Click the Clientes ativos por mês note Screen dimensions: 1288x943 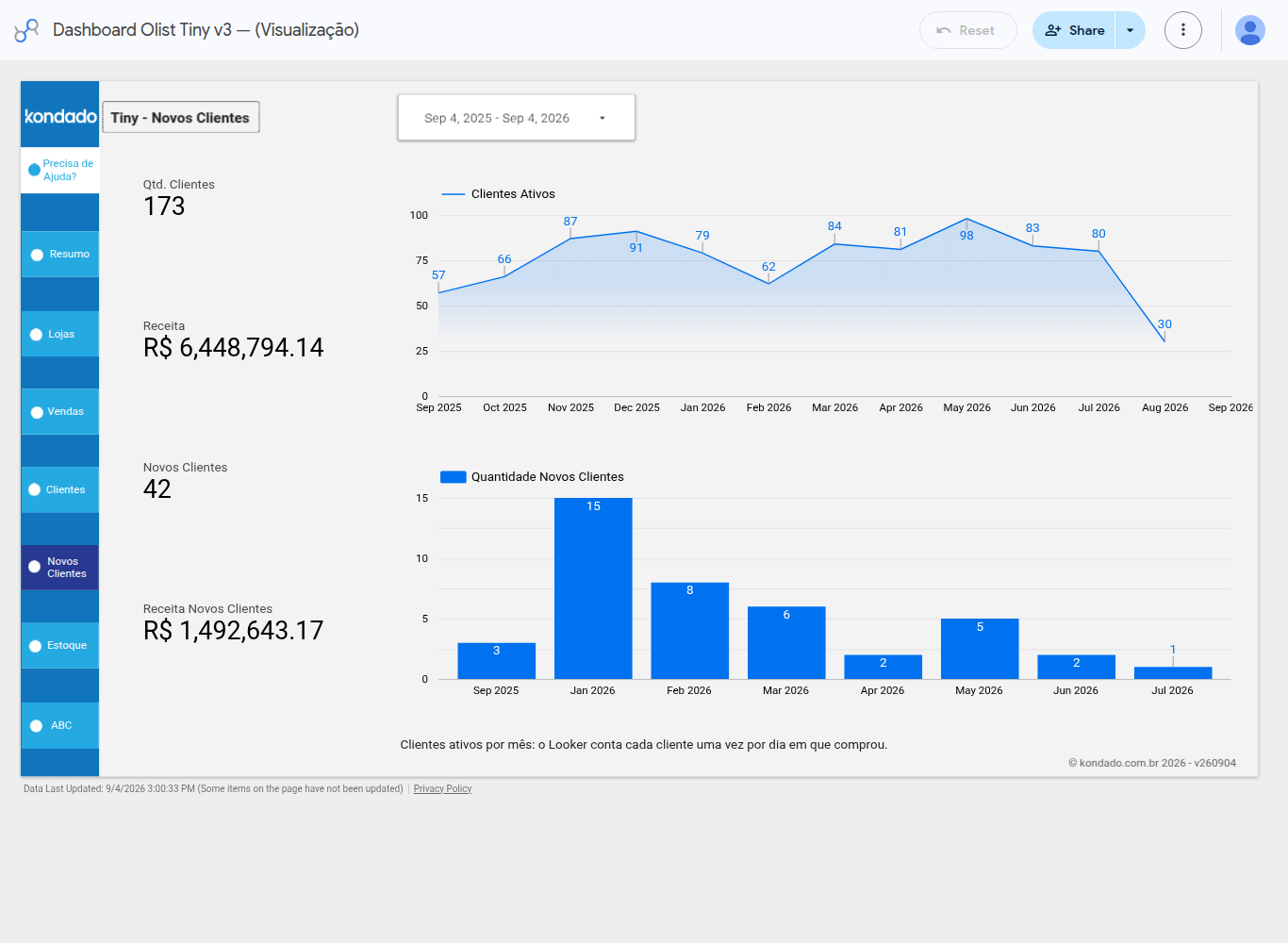644,745
